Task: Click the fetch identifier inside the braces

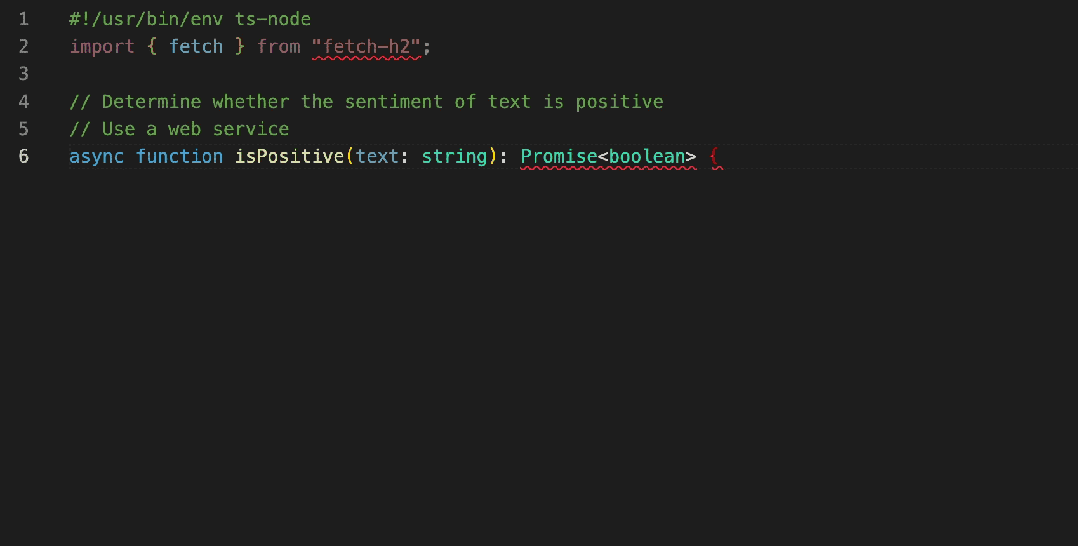Action: click(x=196, y=46)
